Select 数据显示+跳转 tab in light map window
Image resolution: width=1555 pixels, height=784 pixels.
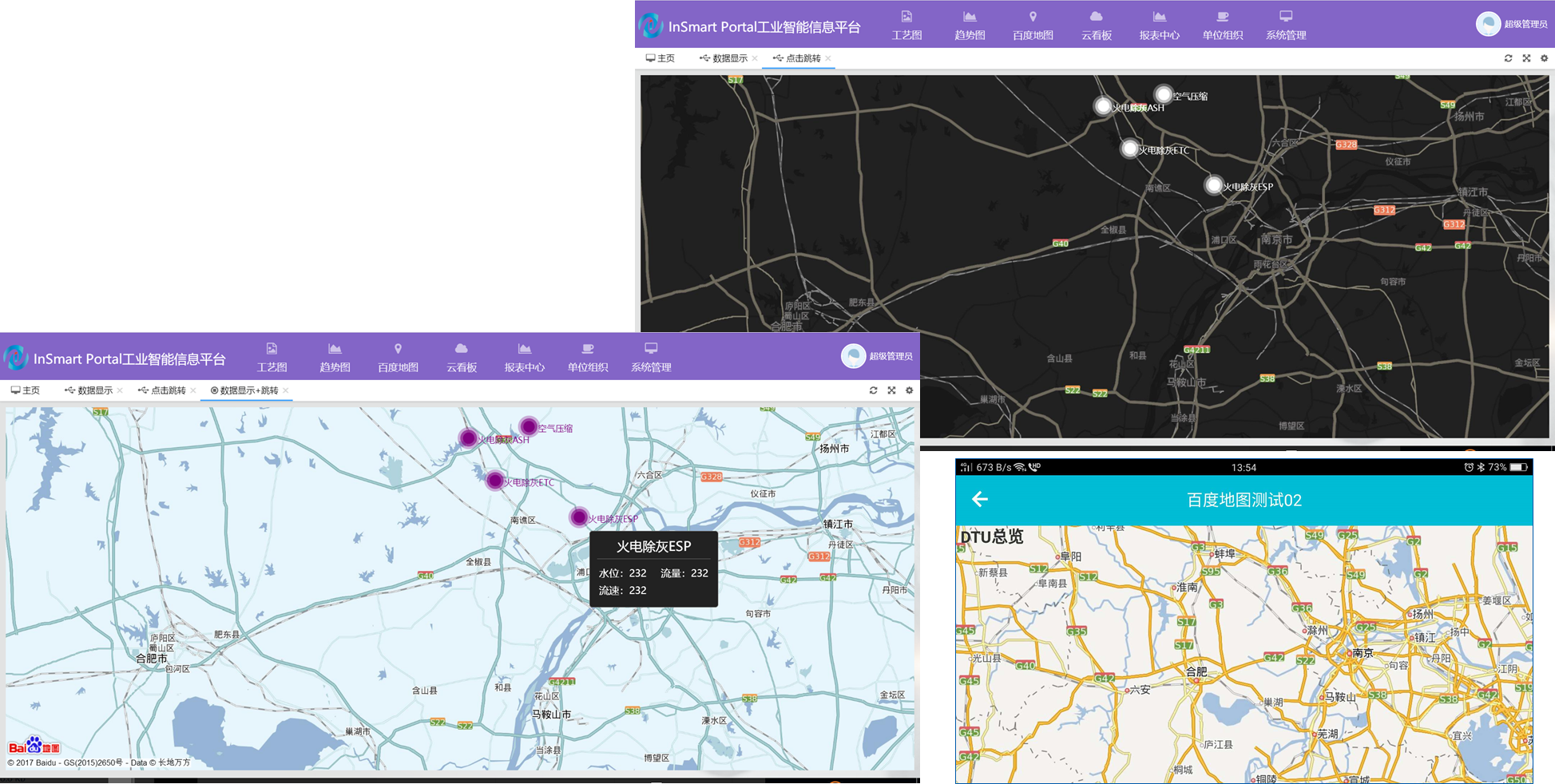244,390
